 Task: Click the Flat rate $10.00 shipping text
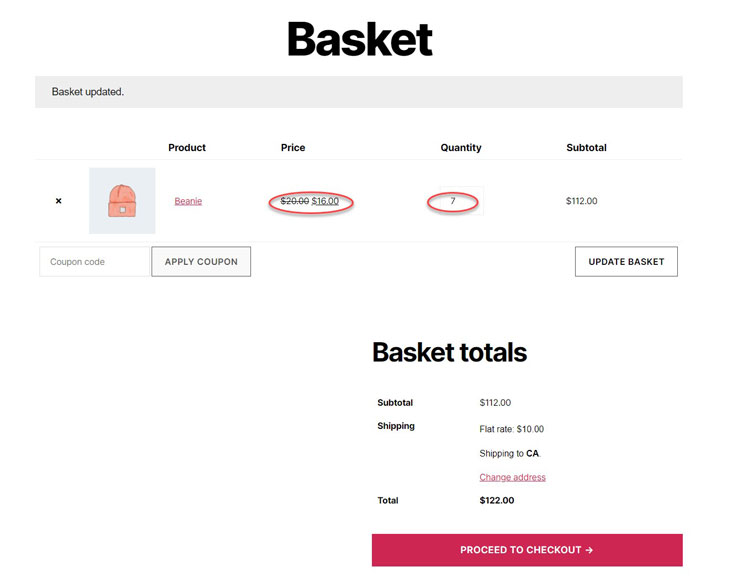coord(512,429)
